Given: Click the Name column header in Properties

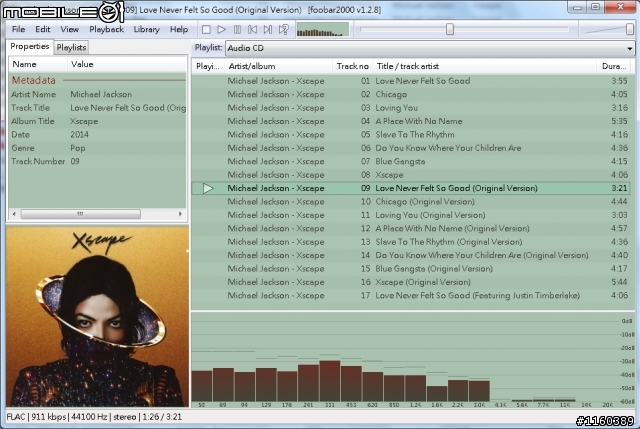Looking at the screenshot, I should (x=38, y=64).
